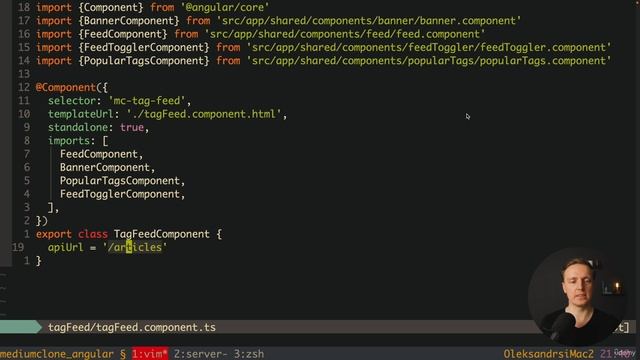Click the export keyword
Image resolution: width=640 pixels, height=360 pixels.
pyautogui.click(x=54, y=234)
